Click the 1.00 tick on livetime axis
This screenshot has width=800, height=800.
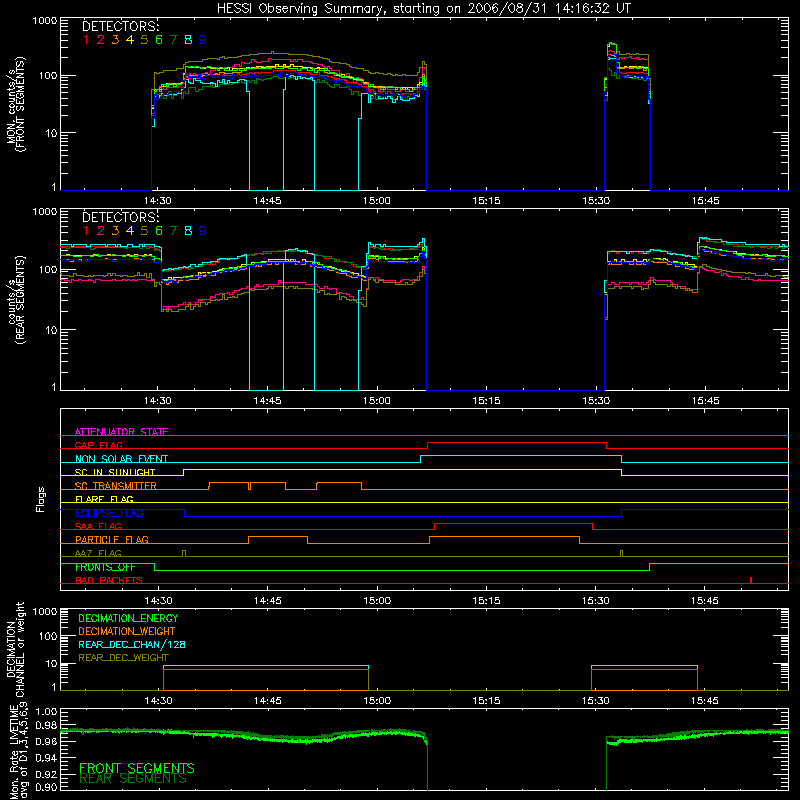click(46, 712)
